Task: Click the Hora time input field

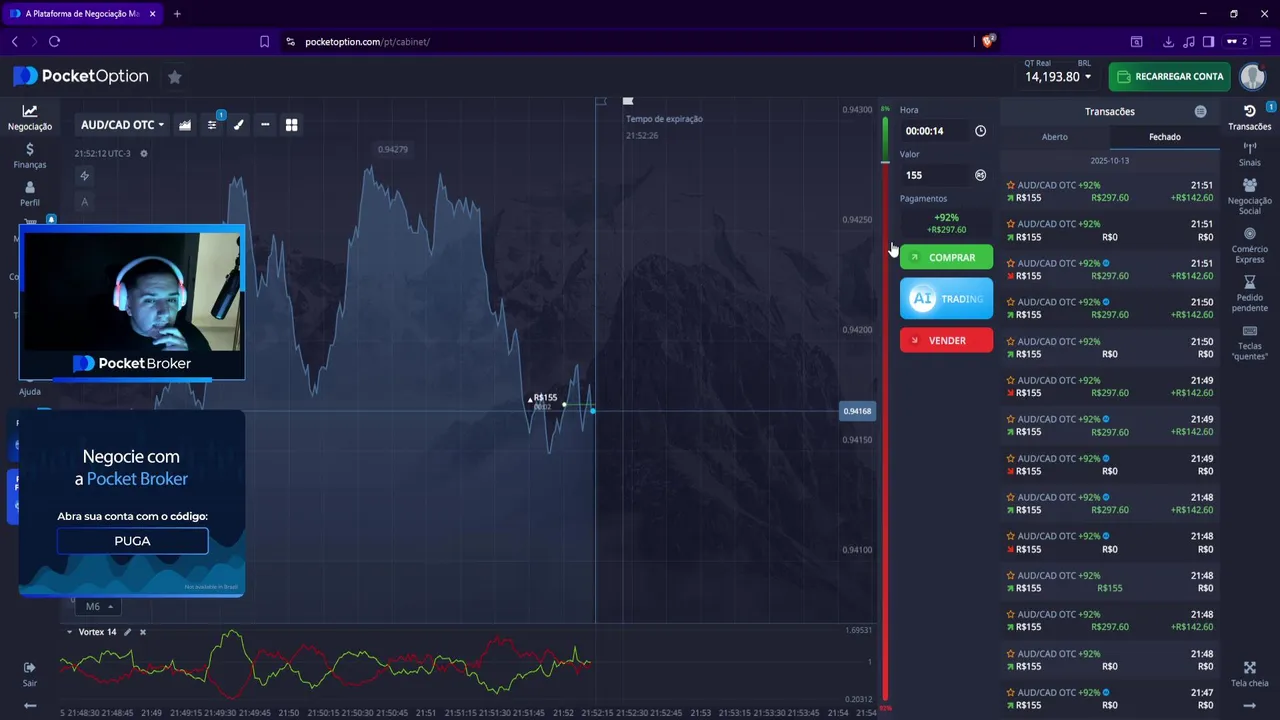Action: tap(934, 131)
